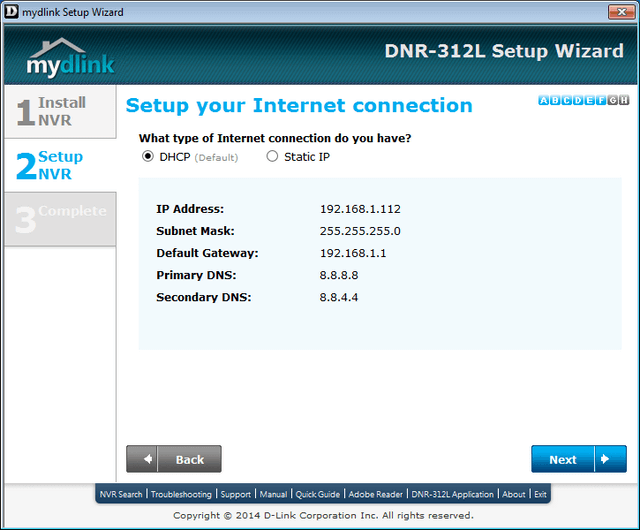Open the DNR-312L Application link
Image resolution: width=640 pixels, height=530 pixels.
pyautogui.click(x=452, y=494)
